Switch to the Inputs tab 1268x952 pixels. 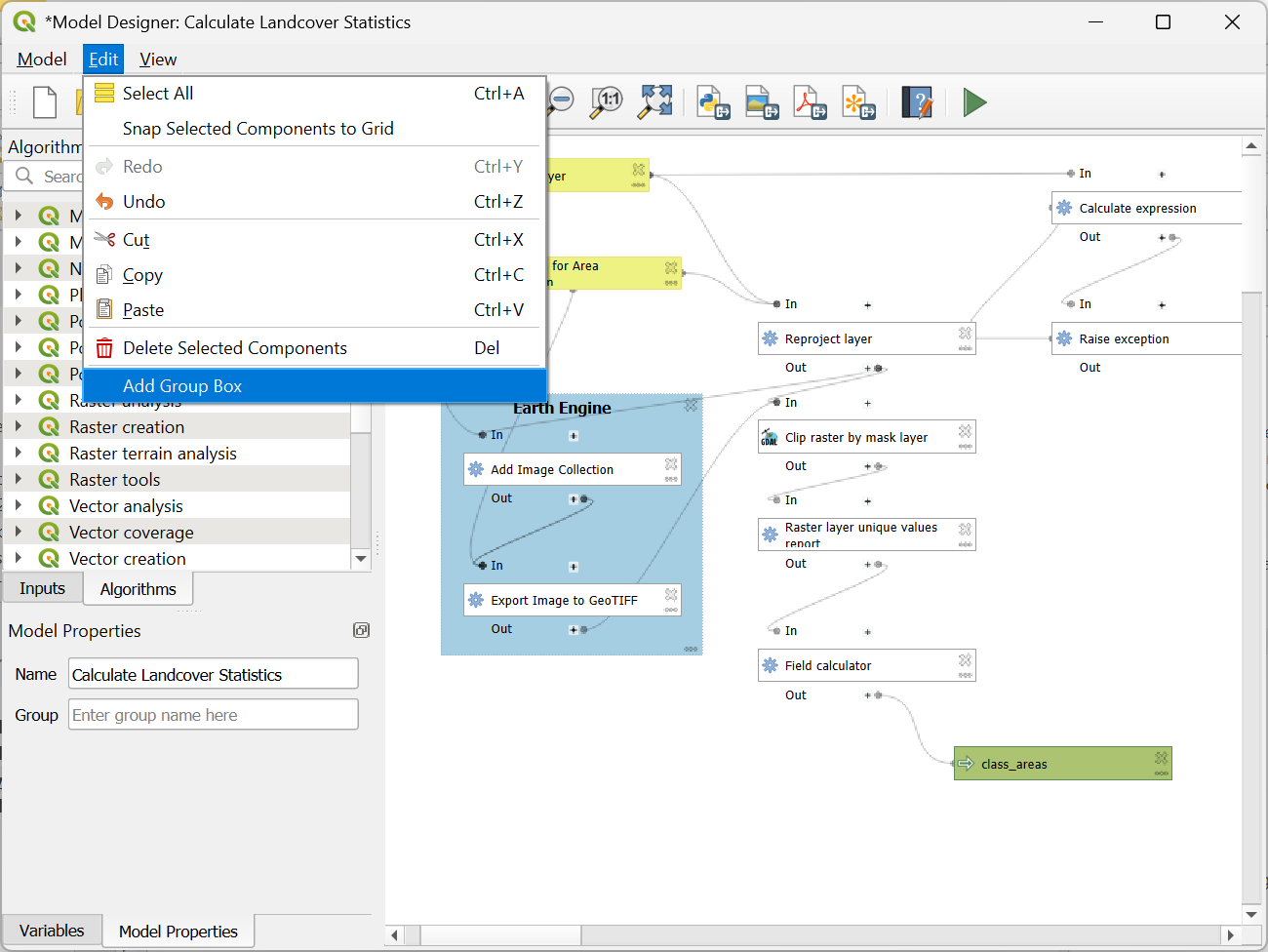(42, 589)
